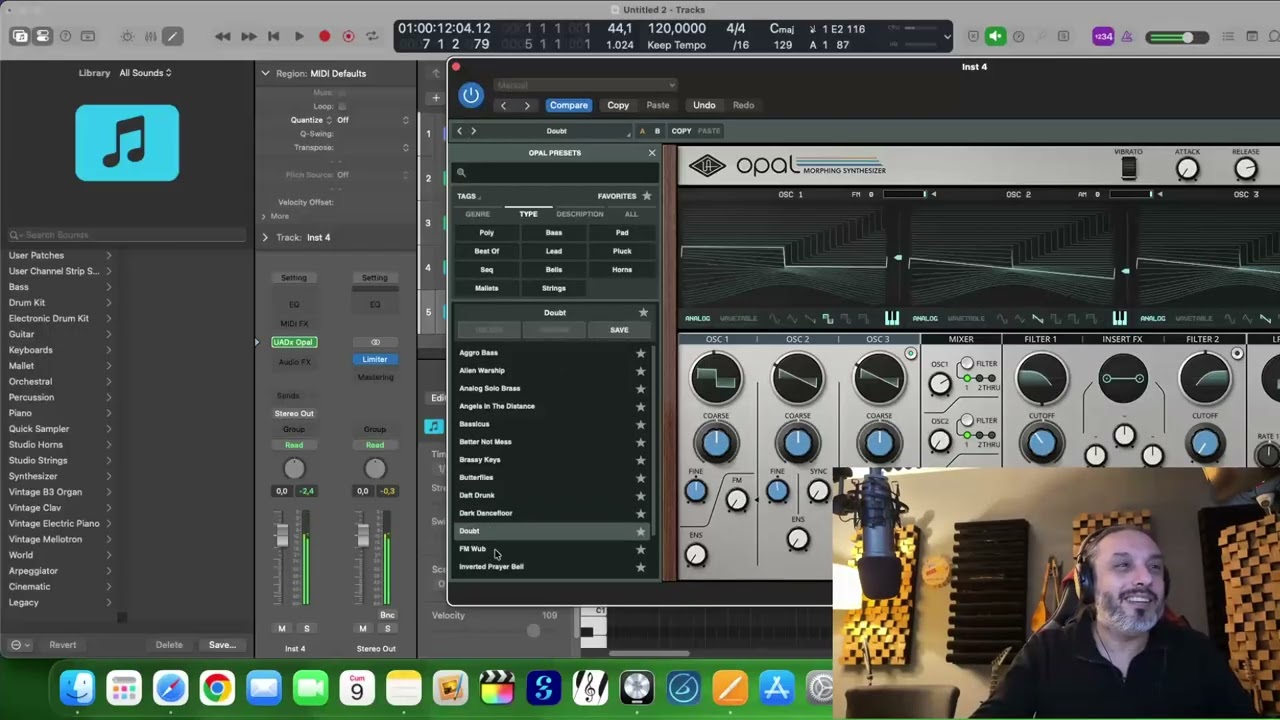1280x720 pixels.
Task: Select the Strings type tag
Action: 554,288
